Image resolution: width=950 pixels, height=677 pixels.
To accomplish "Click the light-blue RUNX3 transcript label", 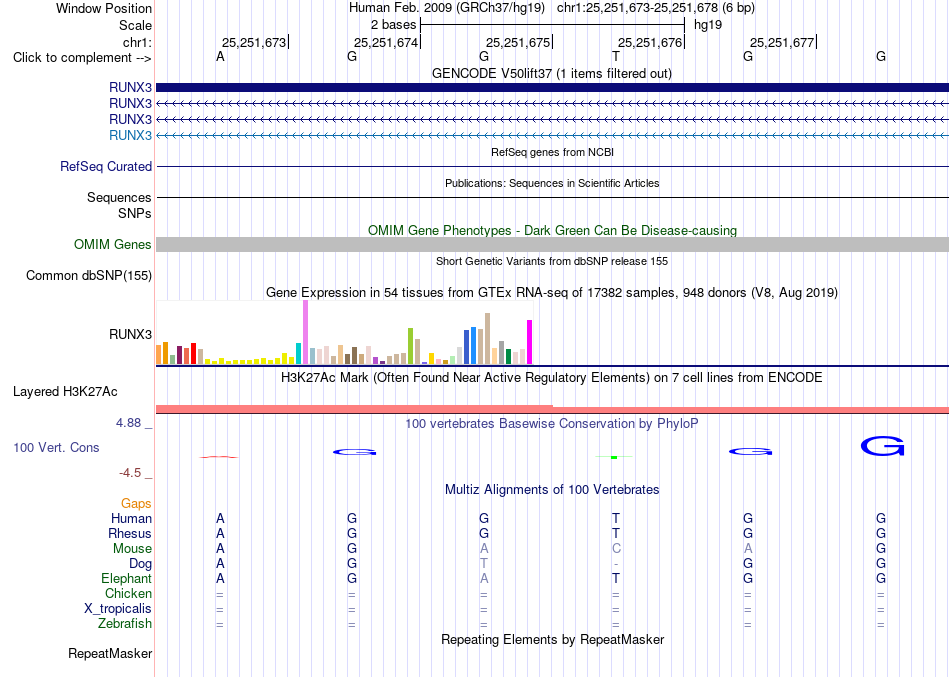I will [x=130, y=135].
